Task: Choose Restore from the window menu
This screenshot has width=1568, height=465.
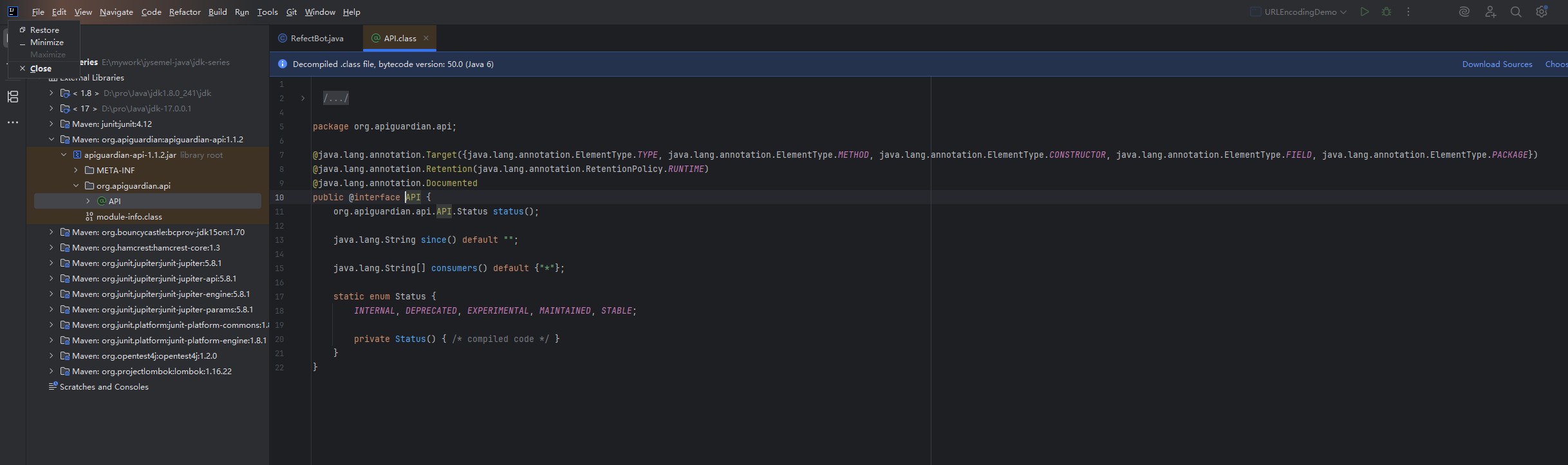Action: pyautogui.click(x=44, y=30)
